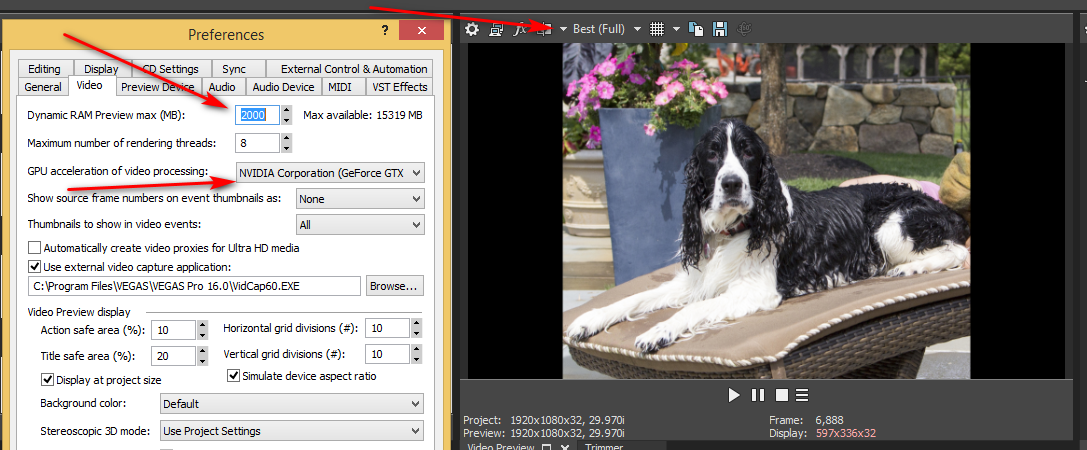
Task: Decrease Dynamic RAM Preview max value
Action: tap(286, 120)
